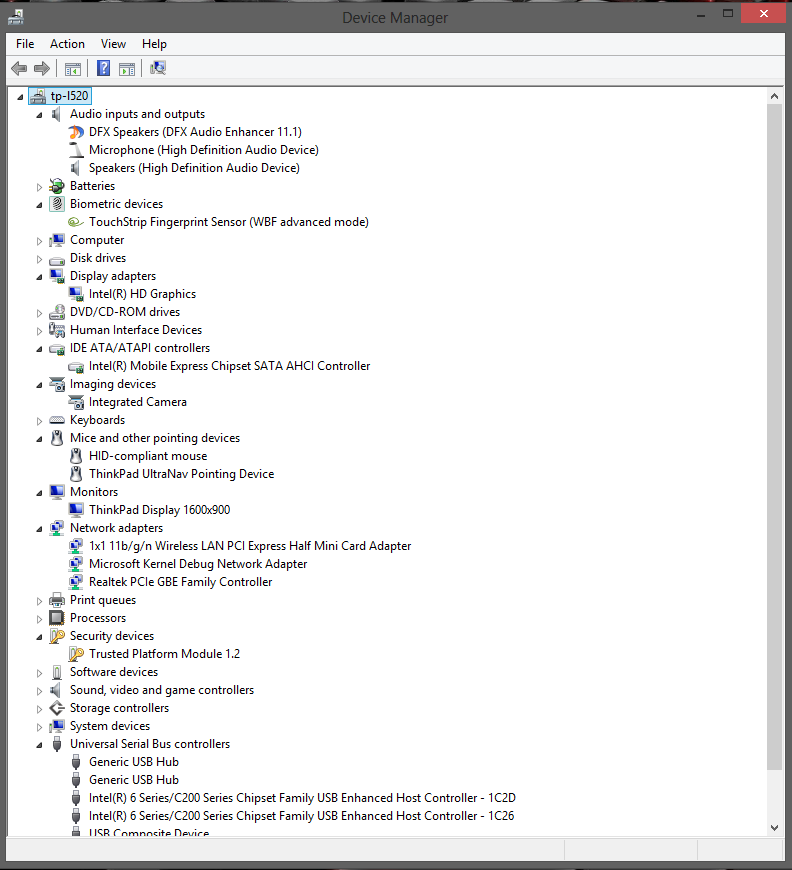Collapse Mice and other pointing devices

39,439
